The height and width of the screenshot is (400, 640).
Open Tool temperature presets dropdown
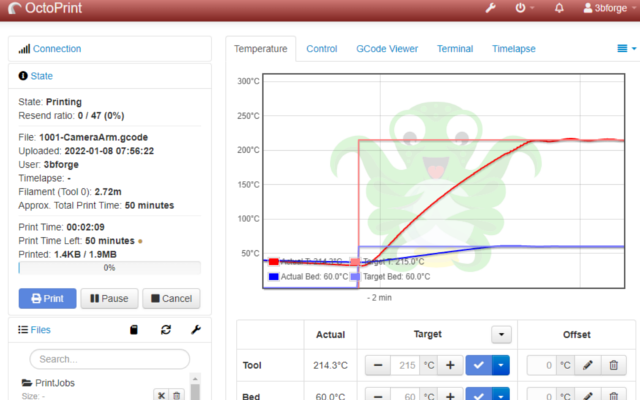pyautogui.click(x=501, y=365)
